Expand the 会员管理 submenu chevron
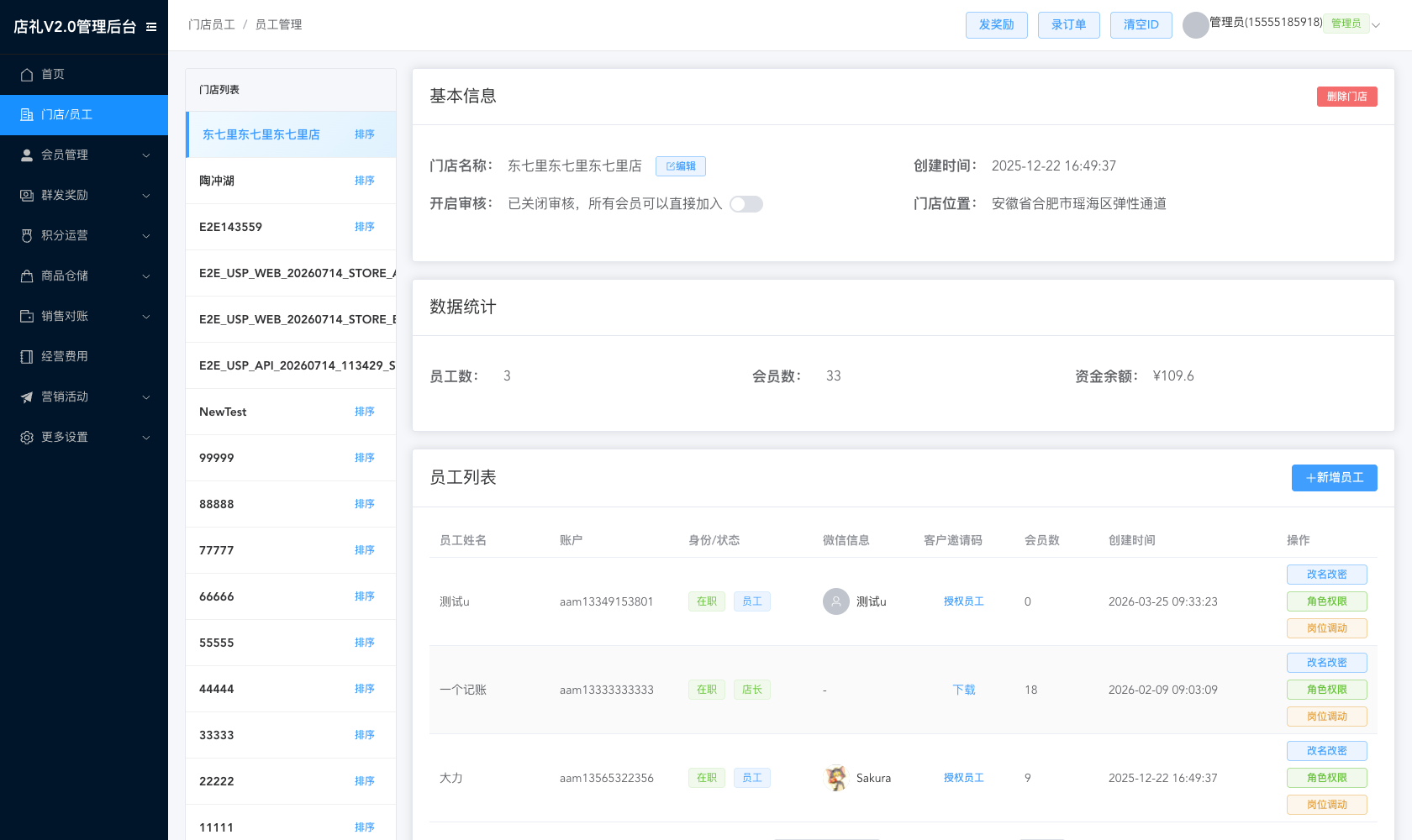The width and height of the screenshot is (1412, 840). click(x=146, y=155)
